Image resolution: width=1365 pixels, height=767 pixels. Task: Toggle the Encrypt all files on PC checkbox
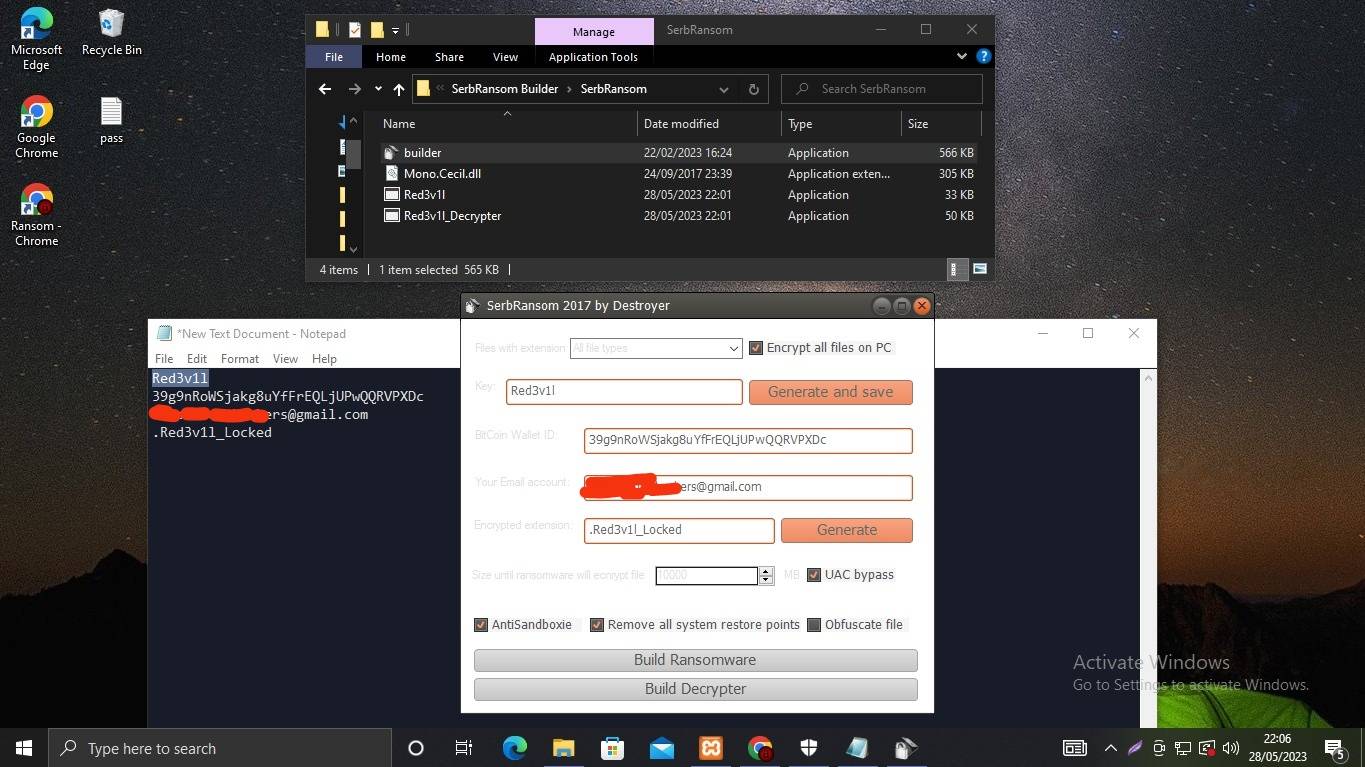point(756,348)
